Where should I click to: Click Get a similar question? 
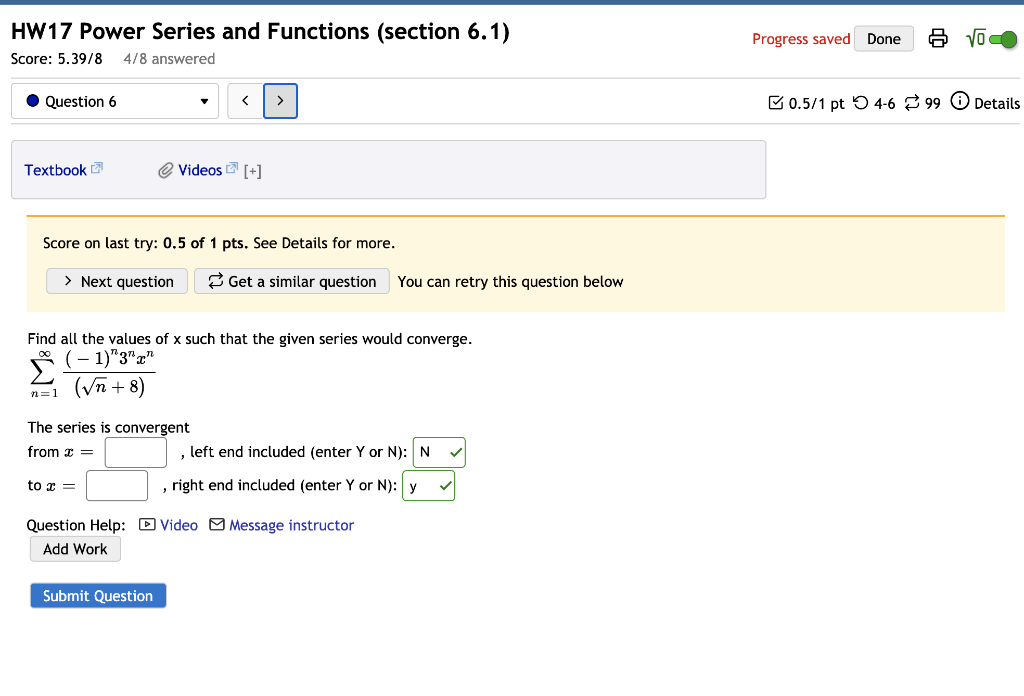pos(291,281)
